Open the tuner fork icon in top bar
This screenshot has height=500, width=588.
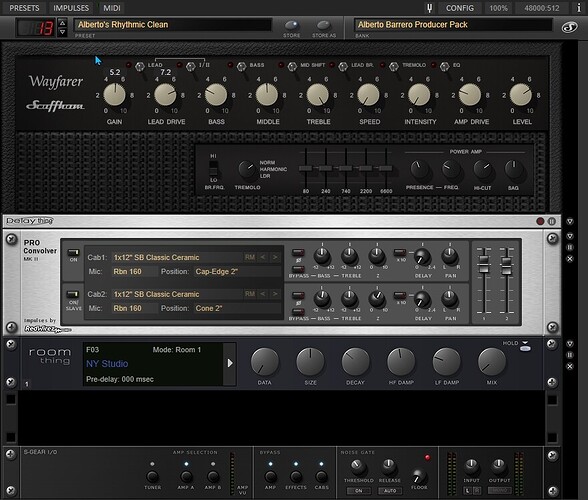(429, 8)
